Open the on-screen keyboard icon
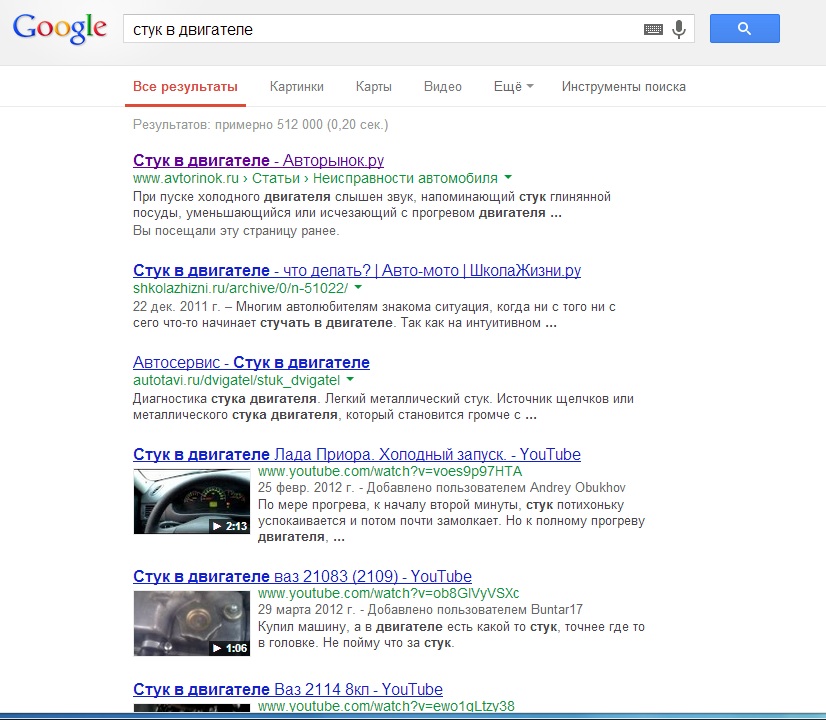Viewport: 826px width, 720px height. [653, 30]
